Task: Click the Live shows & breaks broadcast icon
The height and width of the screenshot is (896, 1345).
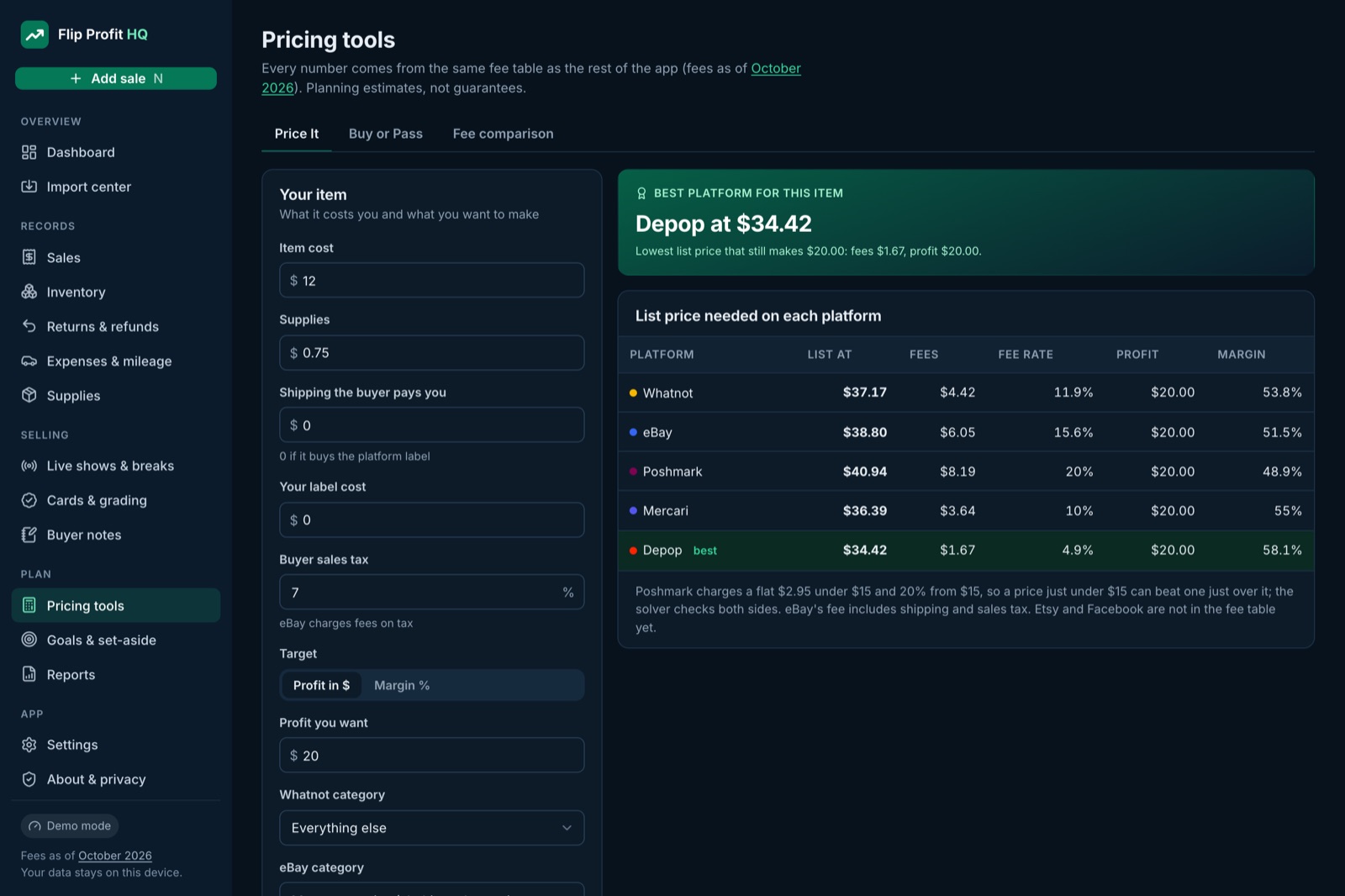Action: coord(29,466)
